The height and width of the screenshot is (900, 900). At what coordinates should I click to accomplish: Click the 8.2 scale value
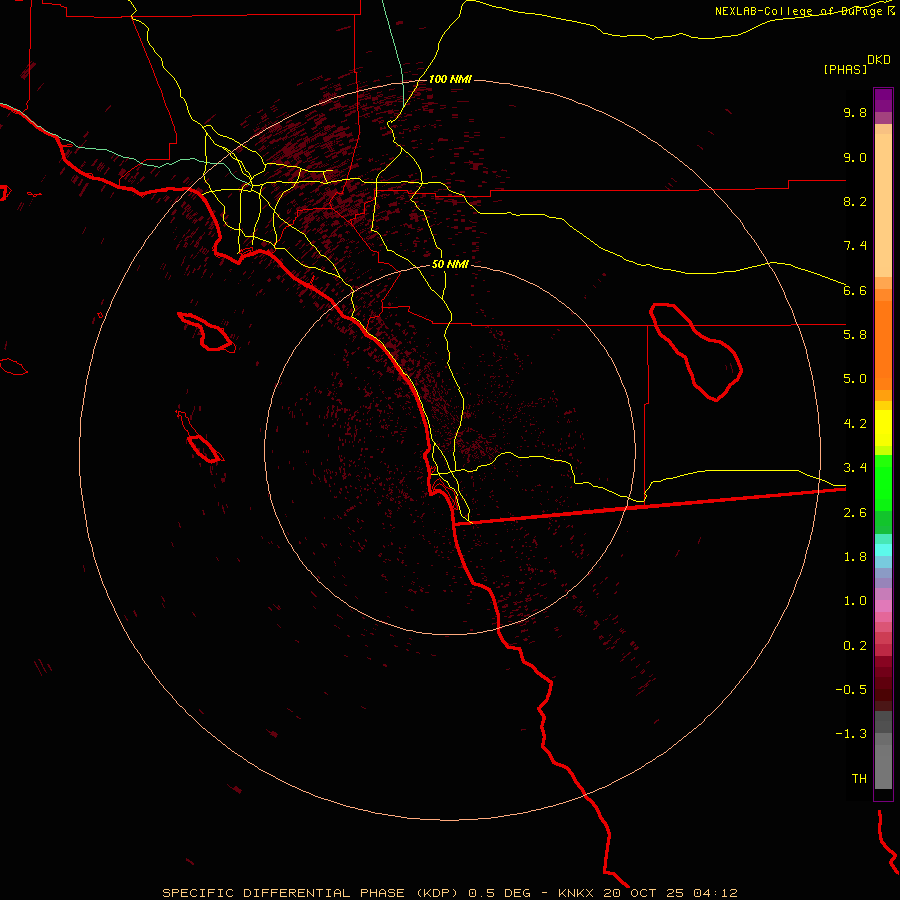855,201
